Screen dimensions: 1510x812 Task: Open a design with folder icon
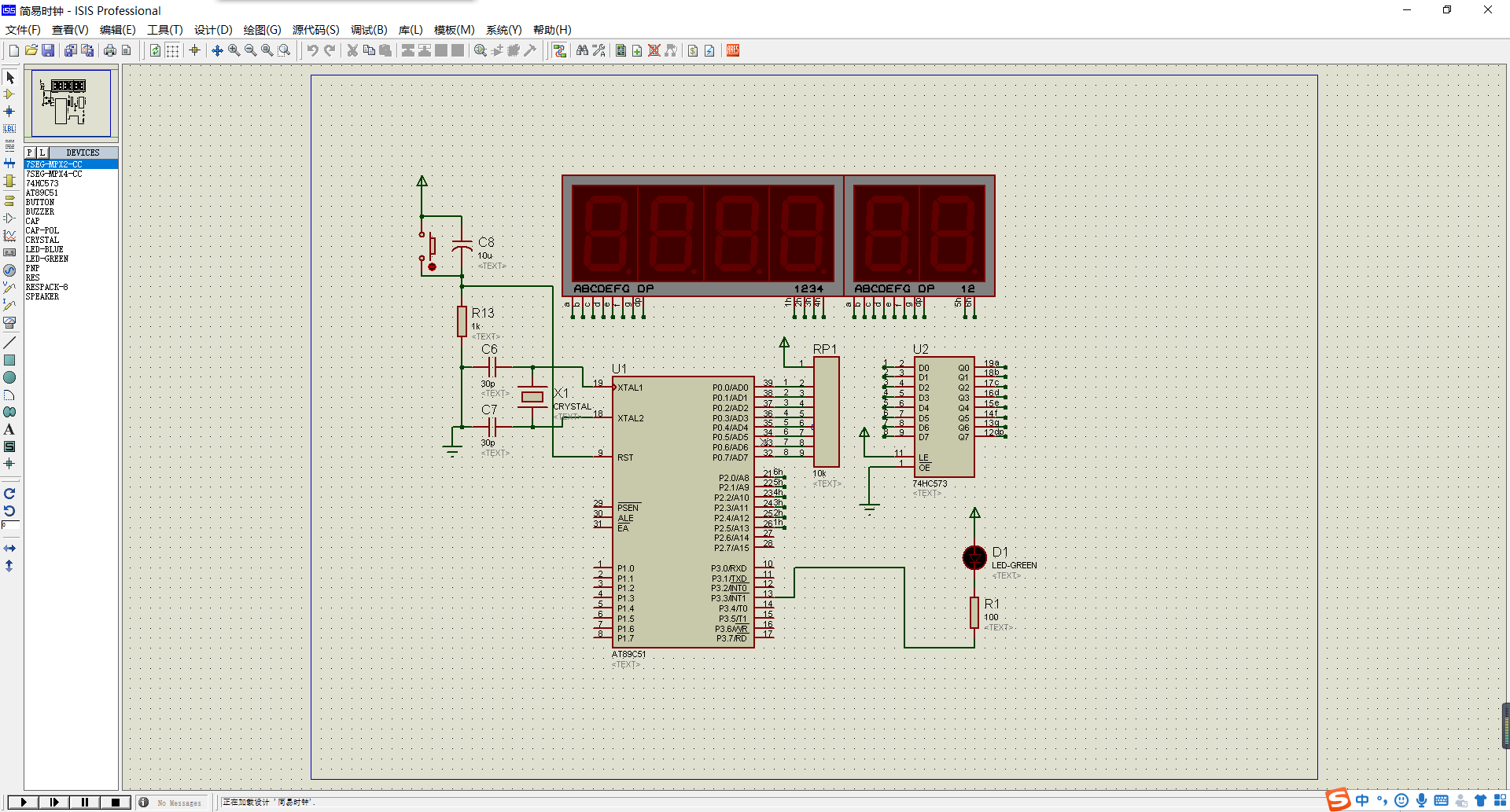pos(31,50)
